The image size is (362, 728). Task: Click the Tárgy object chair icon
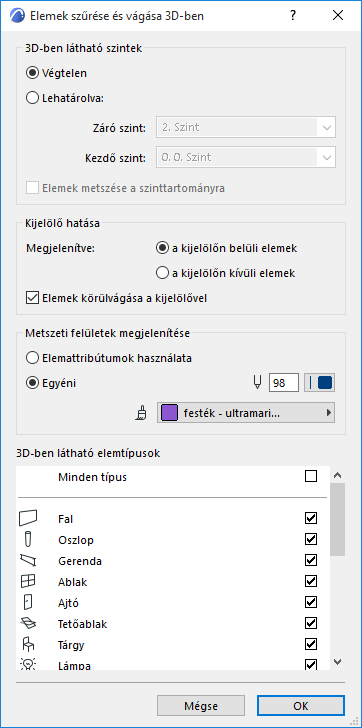[28, 644]
